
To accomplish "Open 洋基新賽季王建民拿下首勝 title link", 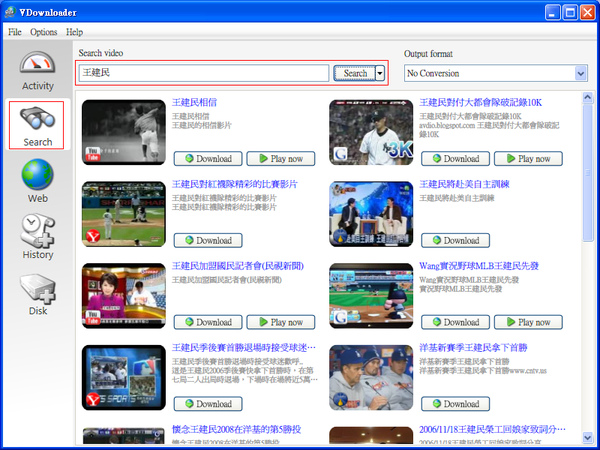I will pos(473,347).
